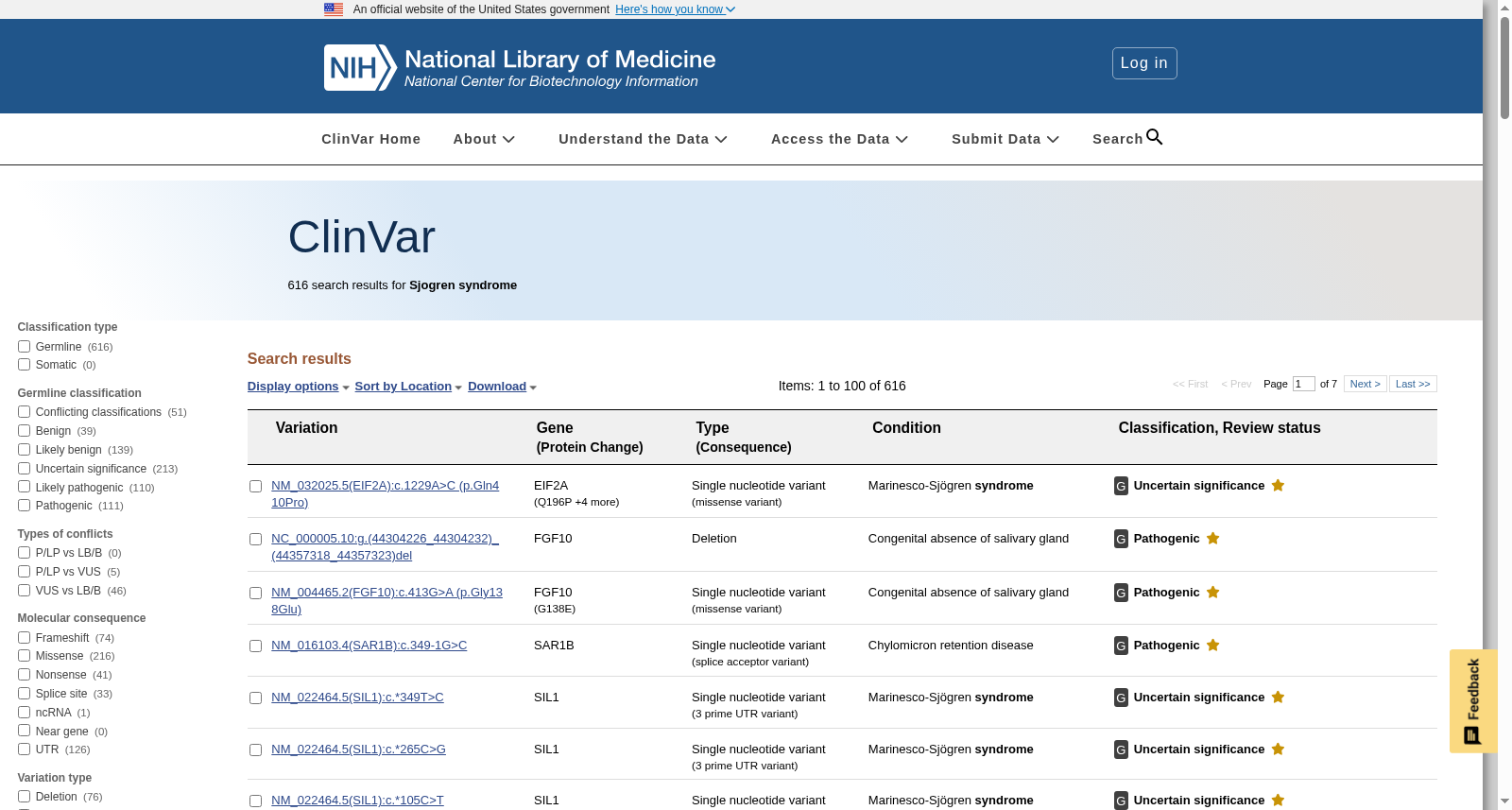Enable Conflicting classifications filter
1512x810 pixels.
(24, 412)
